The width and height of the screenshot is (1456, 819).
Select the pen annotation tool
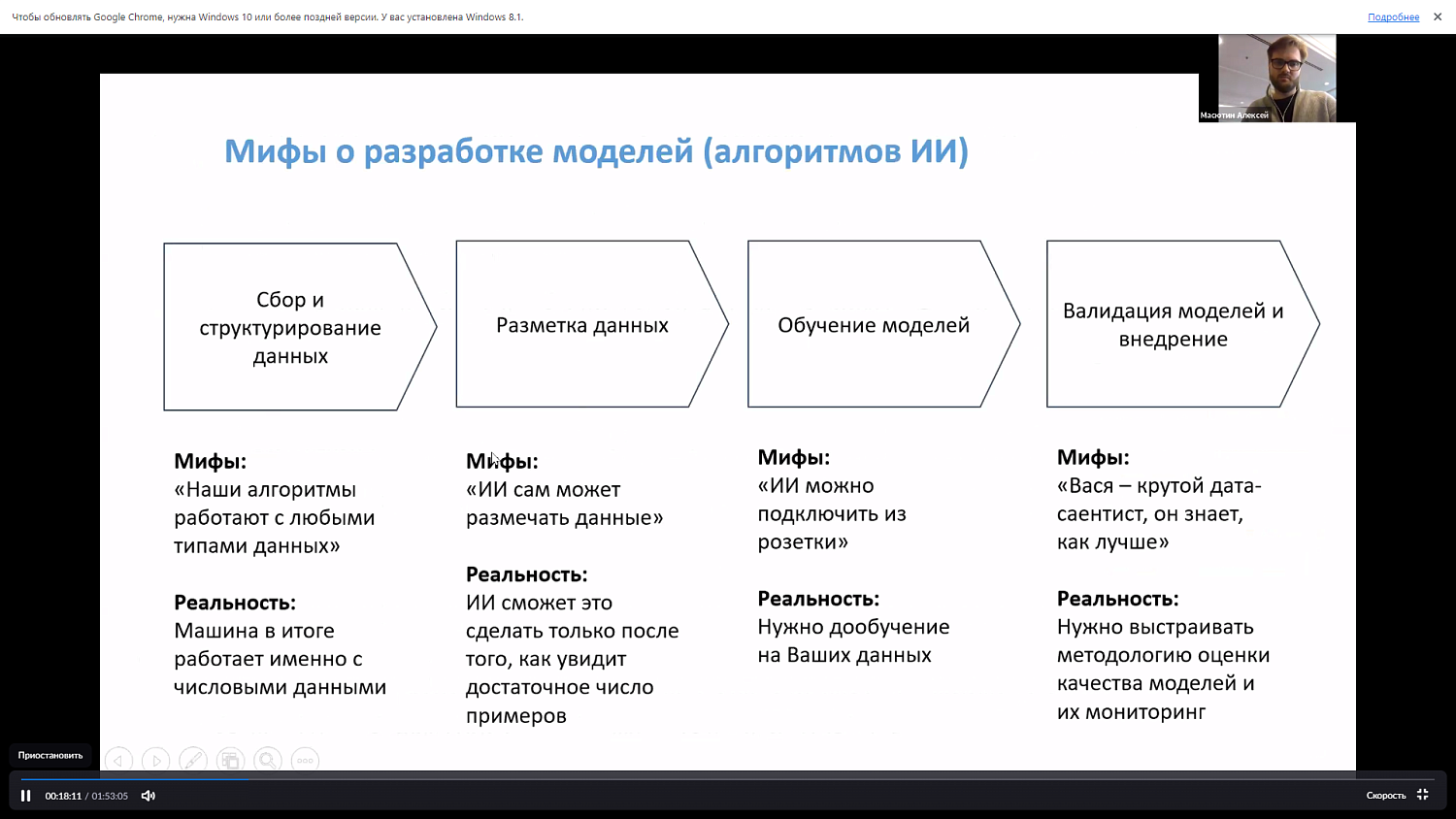194,760
